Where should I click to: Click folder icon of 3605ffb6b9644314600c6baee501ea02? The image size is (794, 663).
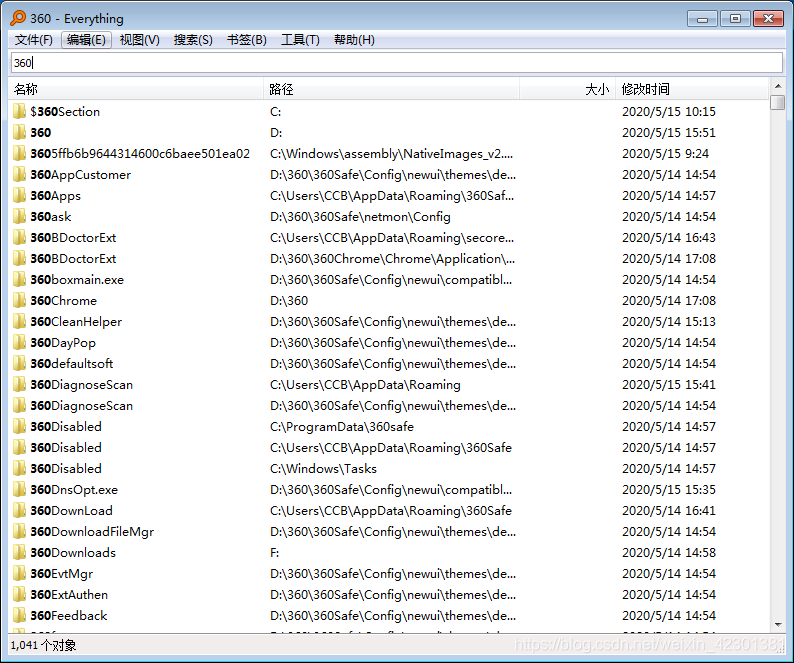[x=19, y=153]
